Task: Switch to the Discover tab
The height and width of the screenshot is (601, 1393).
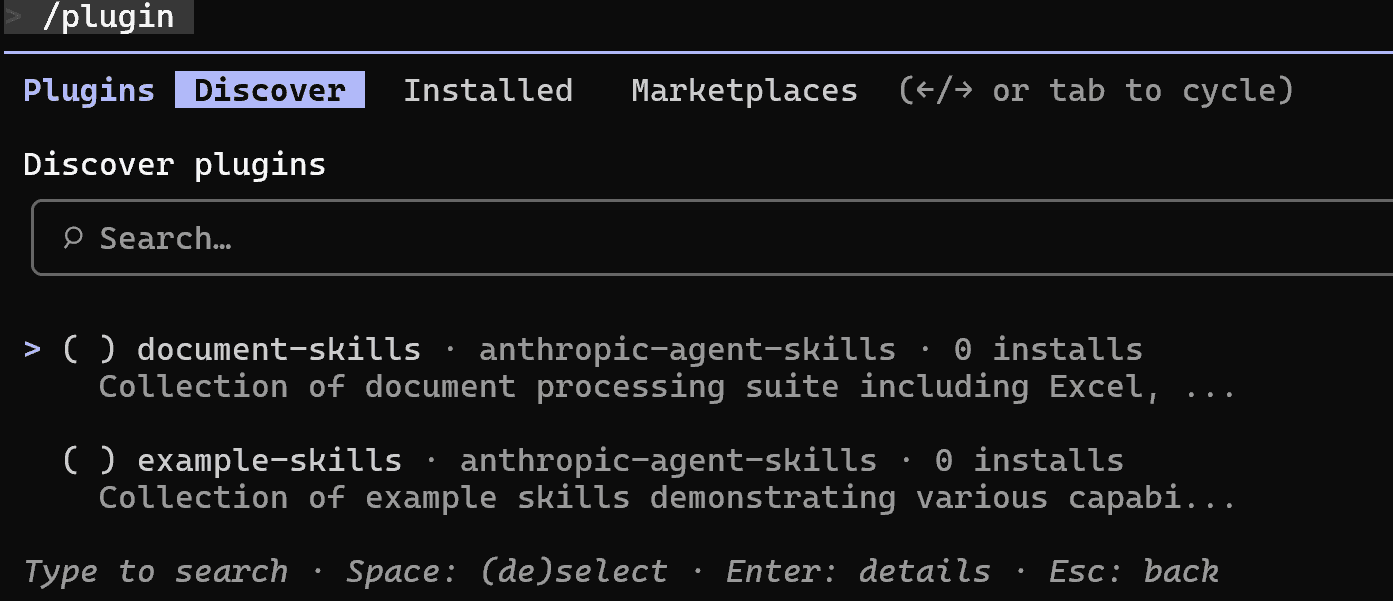Action: [269, 90]
